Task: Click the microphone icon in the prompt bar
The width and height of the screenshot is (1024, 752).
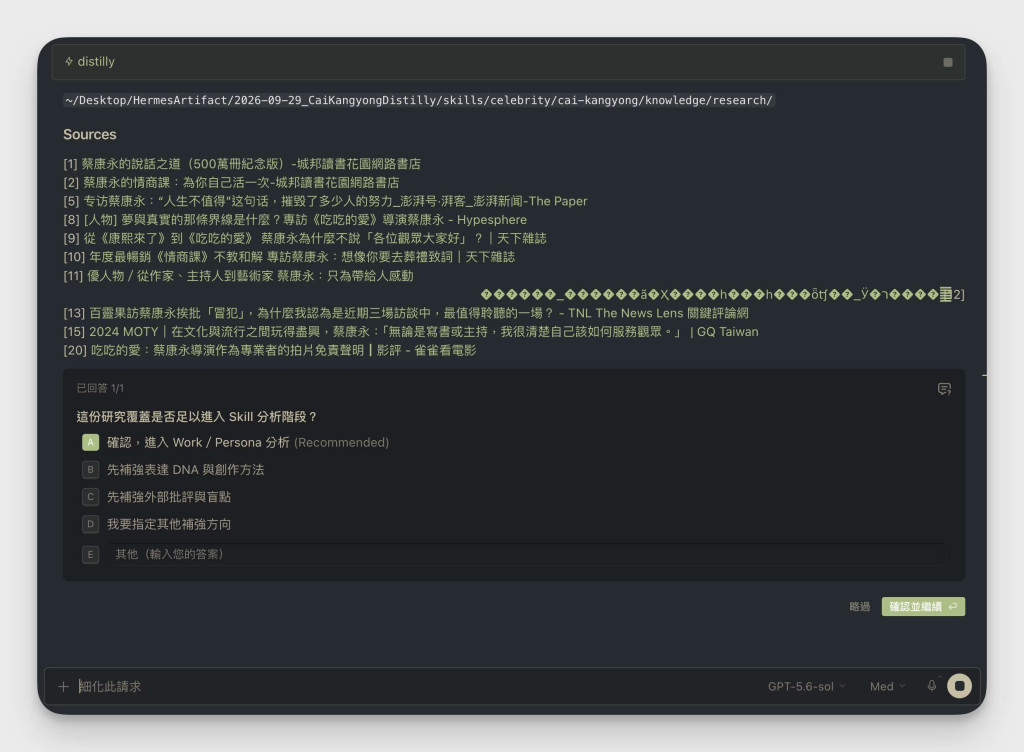Action: [x=932, y=685]
